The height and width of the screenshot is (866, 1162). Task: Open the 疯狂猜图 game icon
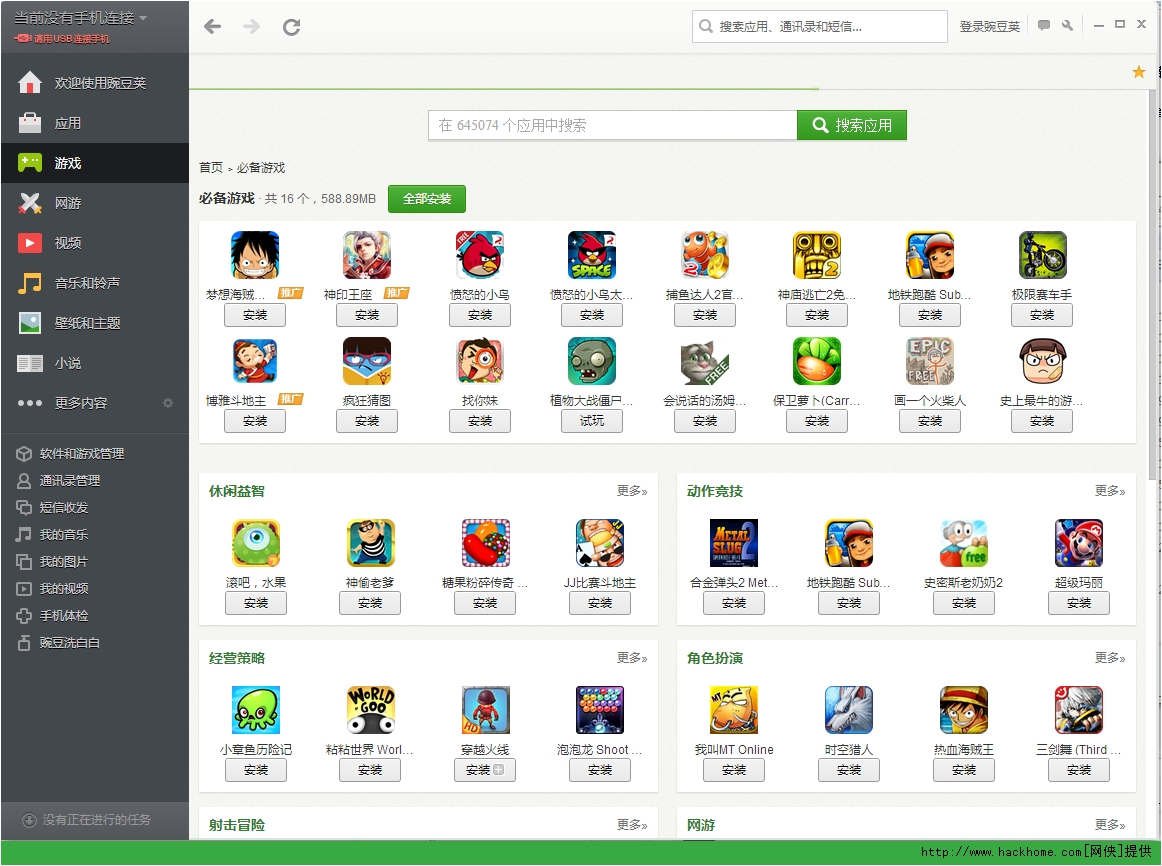pos(367,361)
